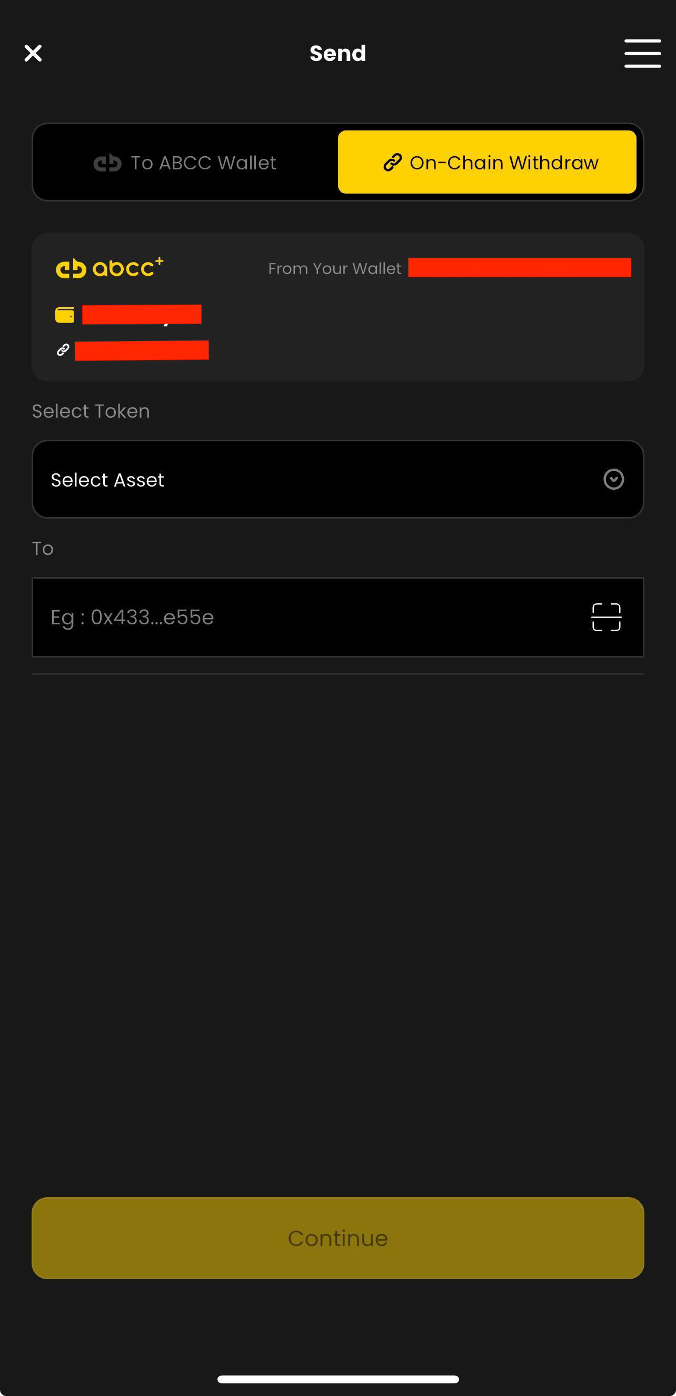Tap the QR scan icon in address field
This screenshot has width=676, height=1396.
coord(606,617)
